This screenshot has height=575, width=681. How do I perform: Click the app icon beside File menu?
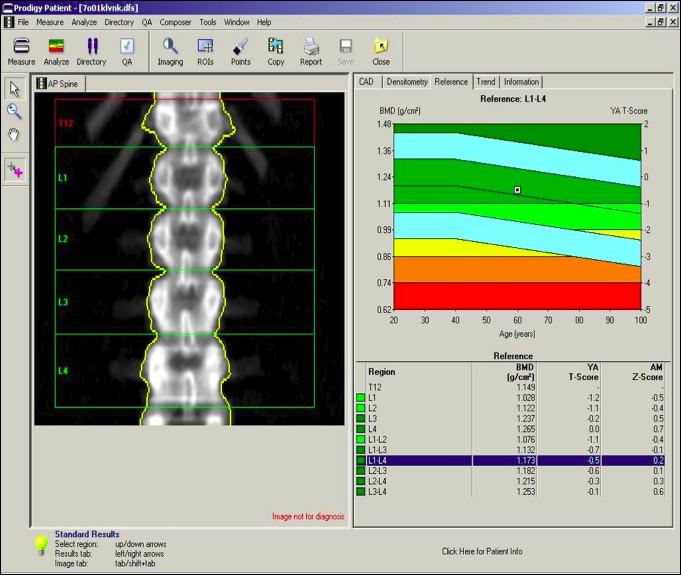9,22
